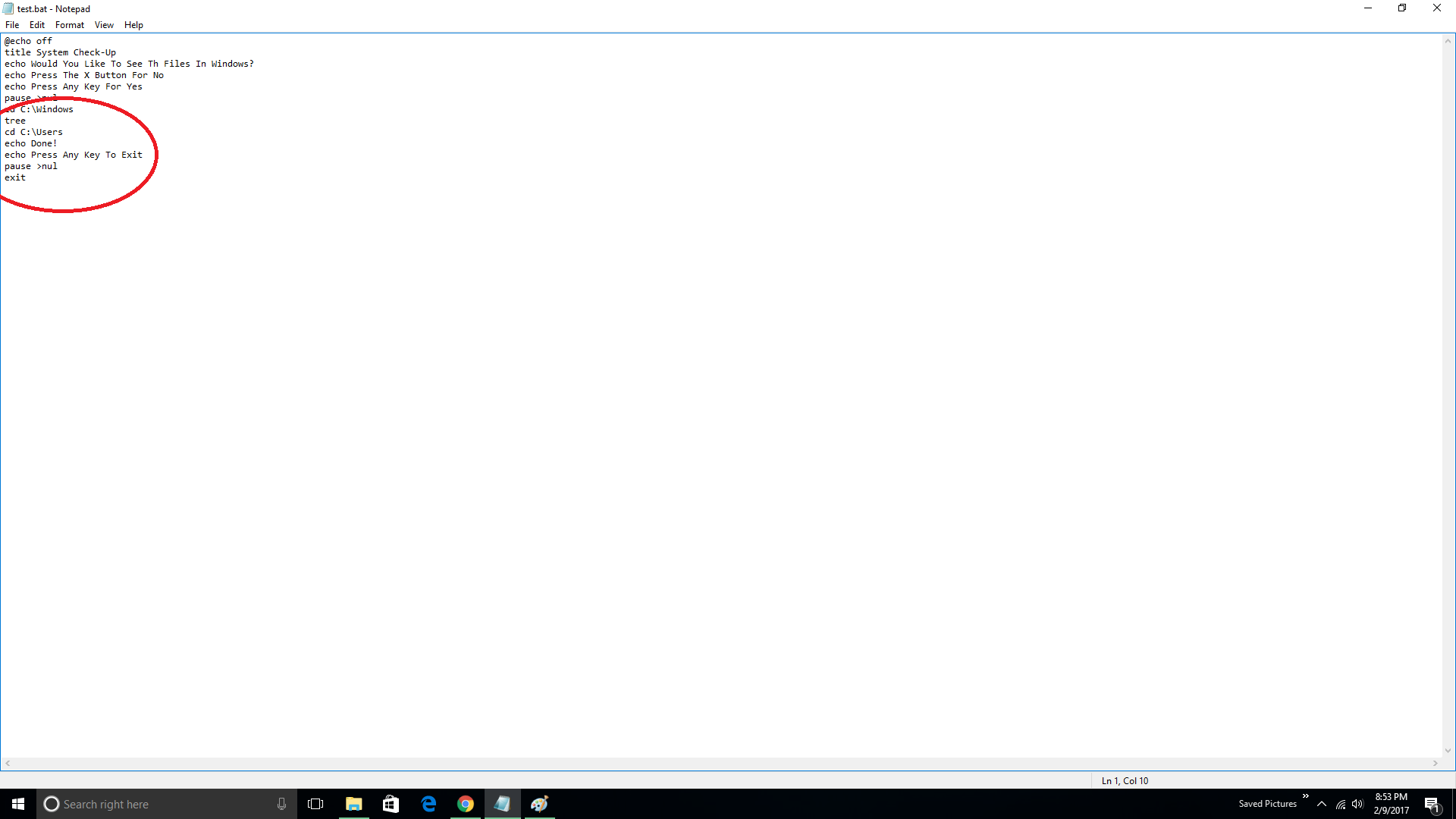Minimize the Notepad window
Screen dimensions: 1456x819
click(1368, 8)
